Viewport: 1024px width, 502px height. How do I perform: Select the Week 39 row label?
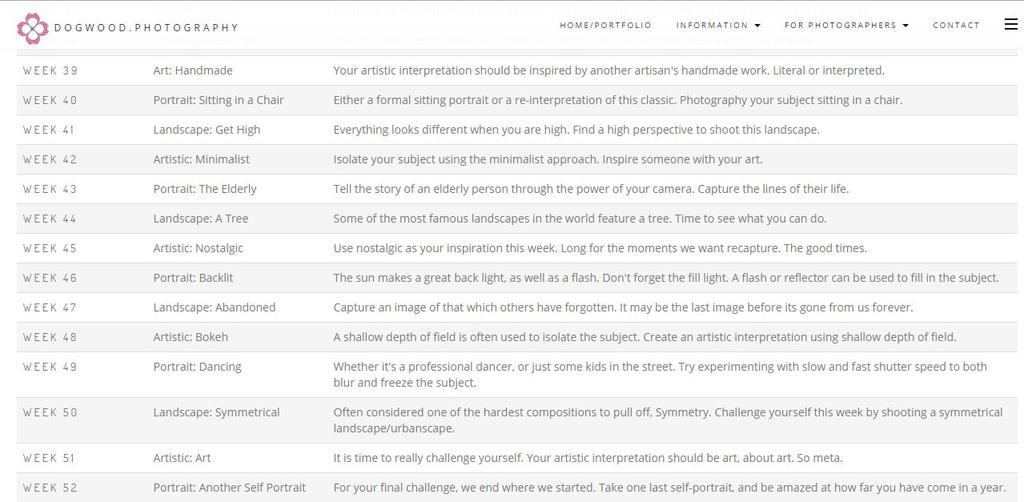(x=50, y=71)
